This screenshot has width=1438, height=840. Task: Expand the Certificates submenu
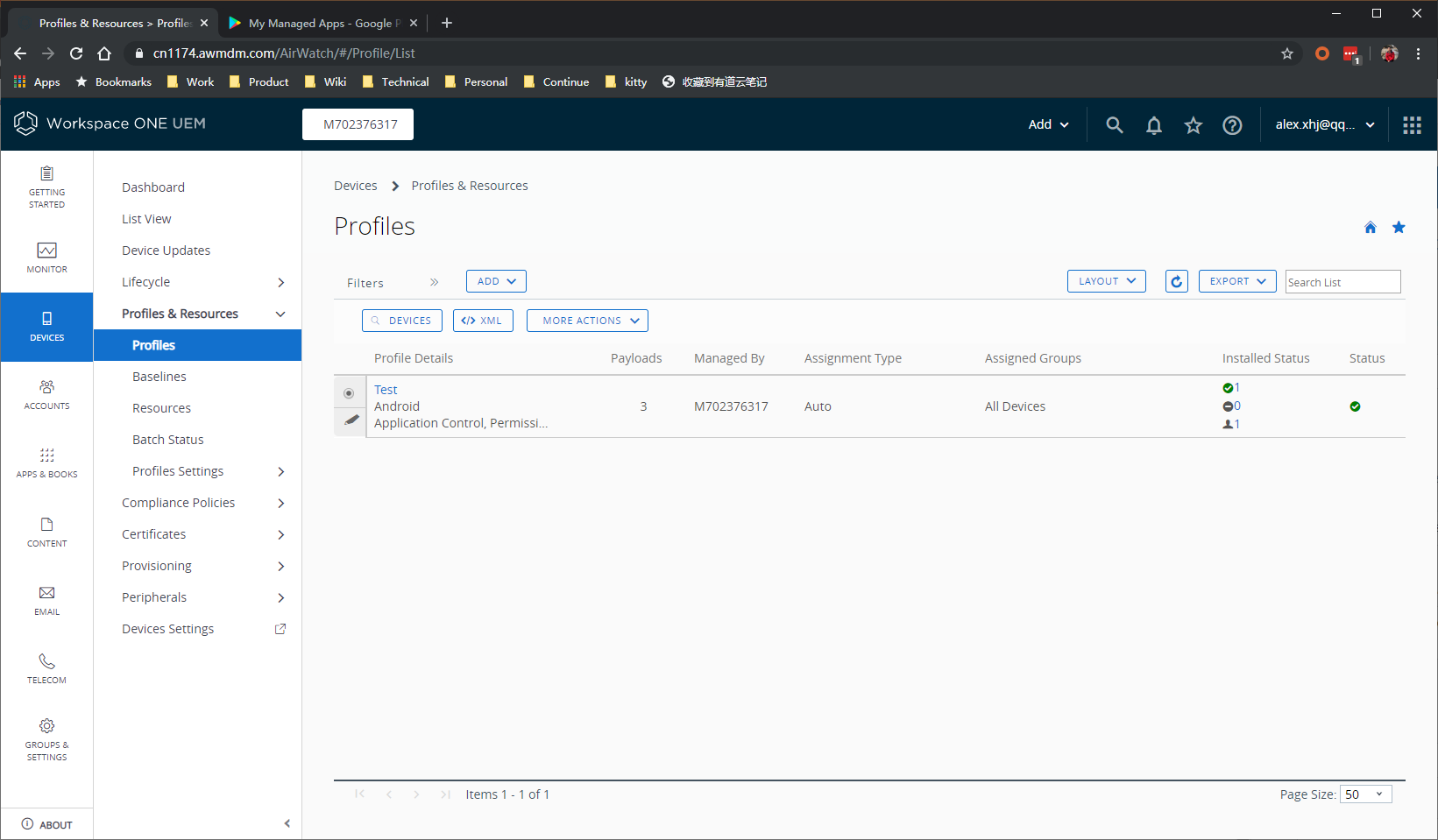pos(280,534)
